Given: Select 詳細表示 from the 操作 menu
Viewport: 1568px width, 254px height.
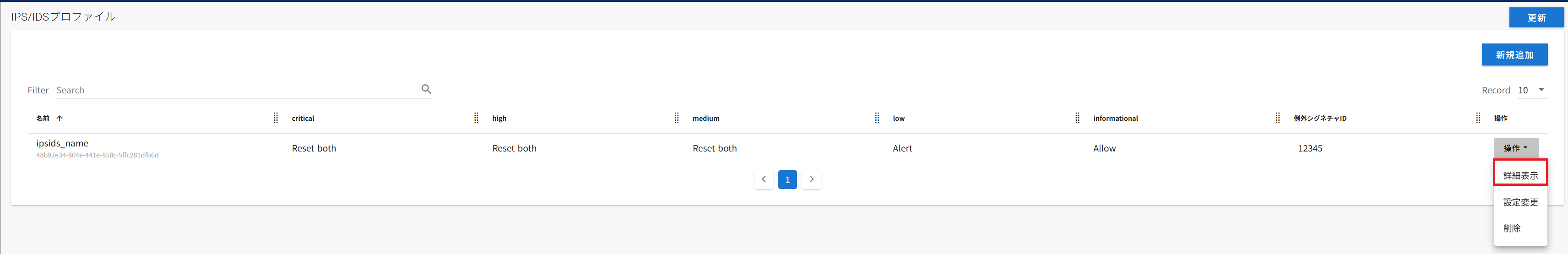Looking at the screenshot, I should click(x=1520, y=175).
